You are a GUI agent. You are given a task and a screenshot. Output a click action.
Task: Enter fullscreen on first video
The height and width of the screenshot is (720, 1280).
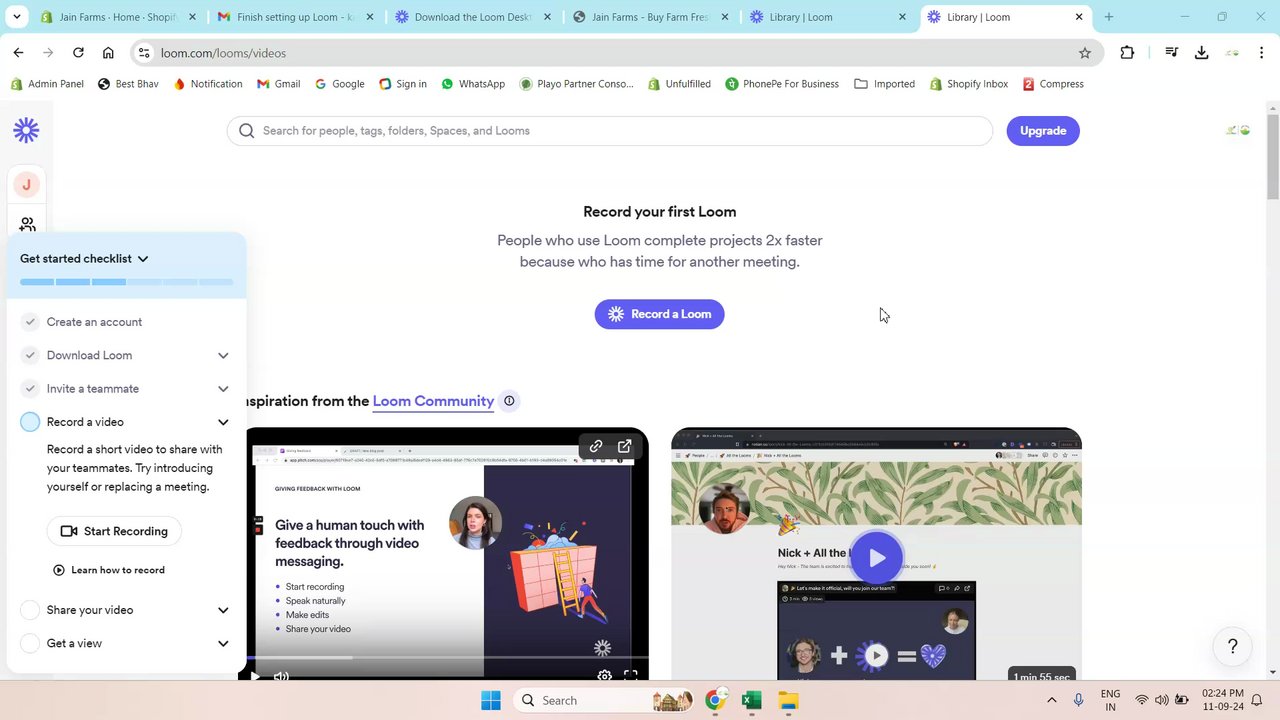point(631,676)
